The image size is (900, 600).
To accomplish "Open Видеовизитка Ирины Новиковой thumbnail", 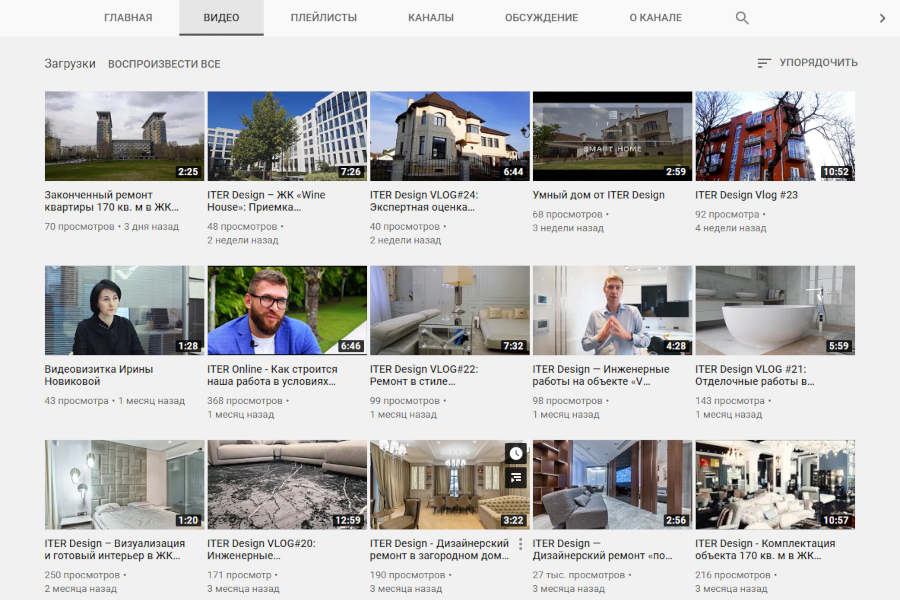I will point(124,310).
